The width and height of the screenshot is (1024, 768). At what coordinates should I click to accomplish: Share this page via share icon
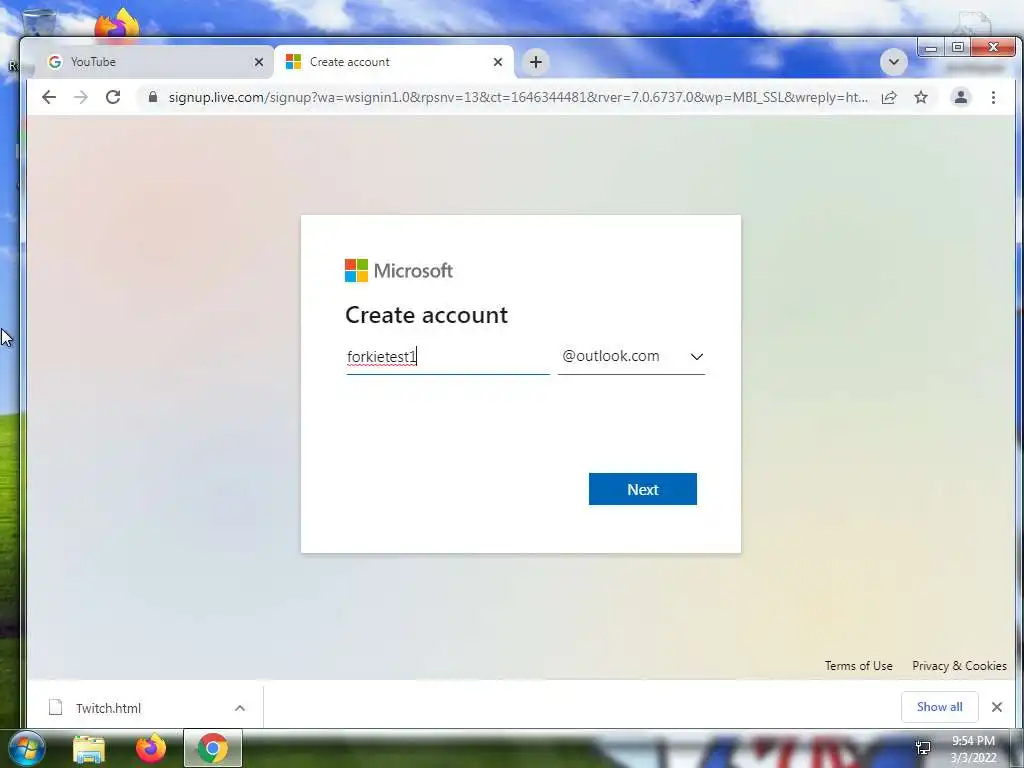click(x=889, y=97)
